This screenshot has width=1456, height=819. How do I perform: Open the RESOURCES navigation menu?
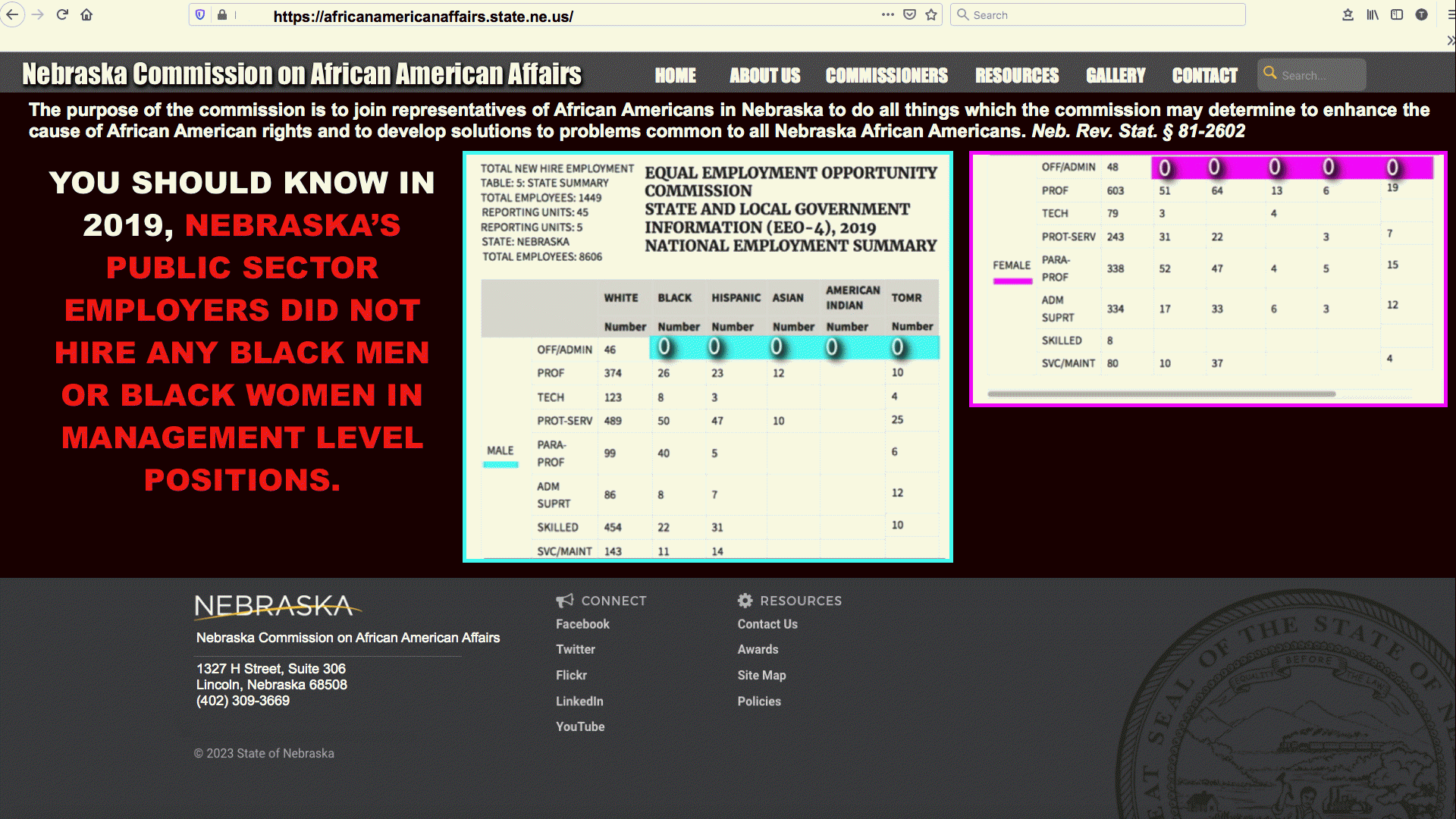point(1017,76)
